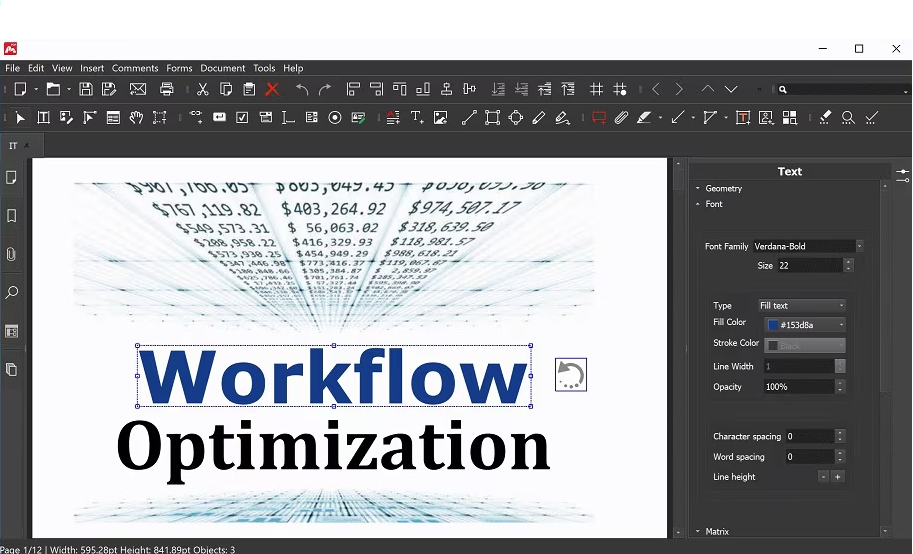913x554 pixels.
Task: Open the dropdown arrow beside the Open folder icon
Action: (x=68, y=89)
